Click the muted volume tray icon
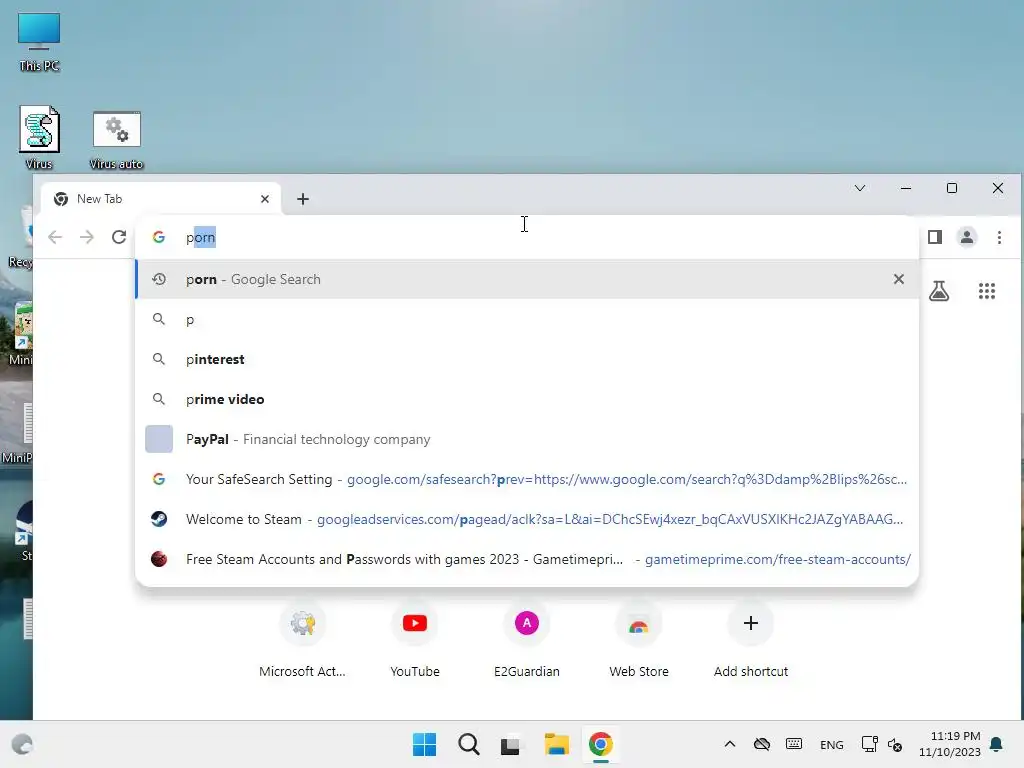This screenshot has height=768, width=1024. 895,744
